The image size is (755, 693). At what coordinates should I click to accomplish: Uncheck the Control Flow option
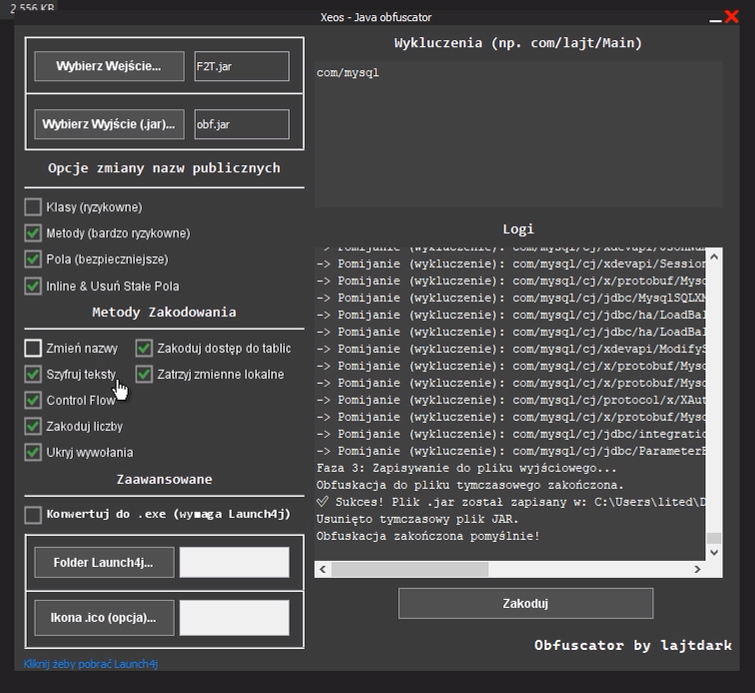[x=33, y=400]
